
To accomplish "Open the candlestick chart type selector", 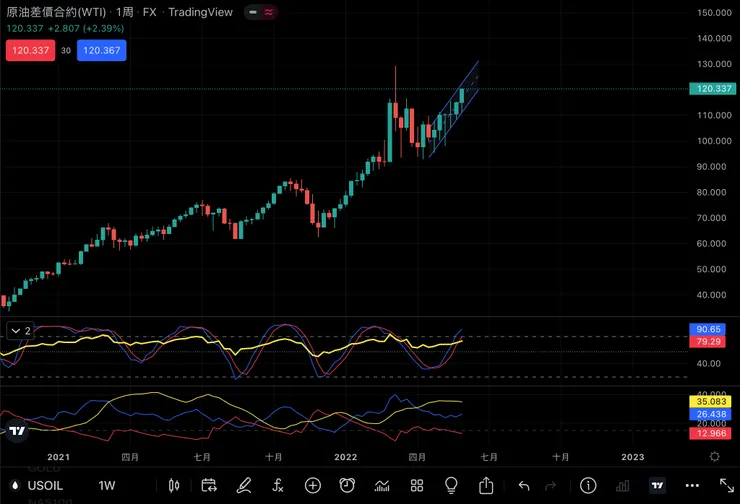I will coord(174,485).
